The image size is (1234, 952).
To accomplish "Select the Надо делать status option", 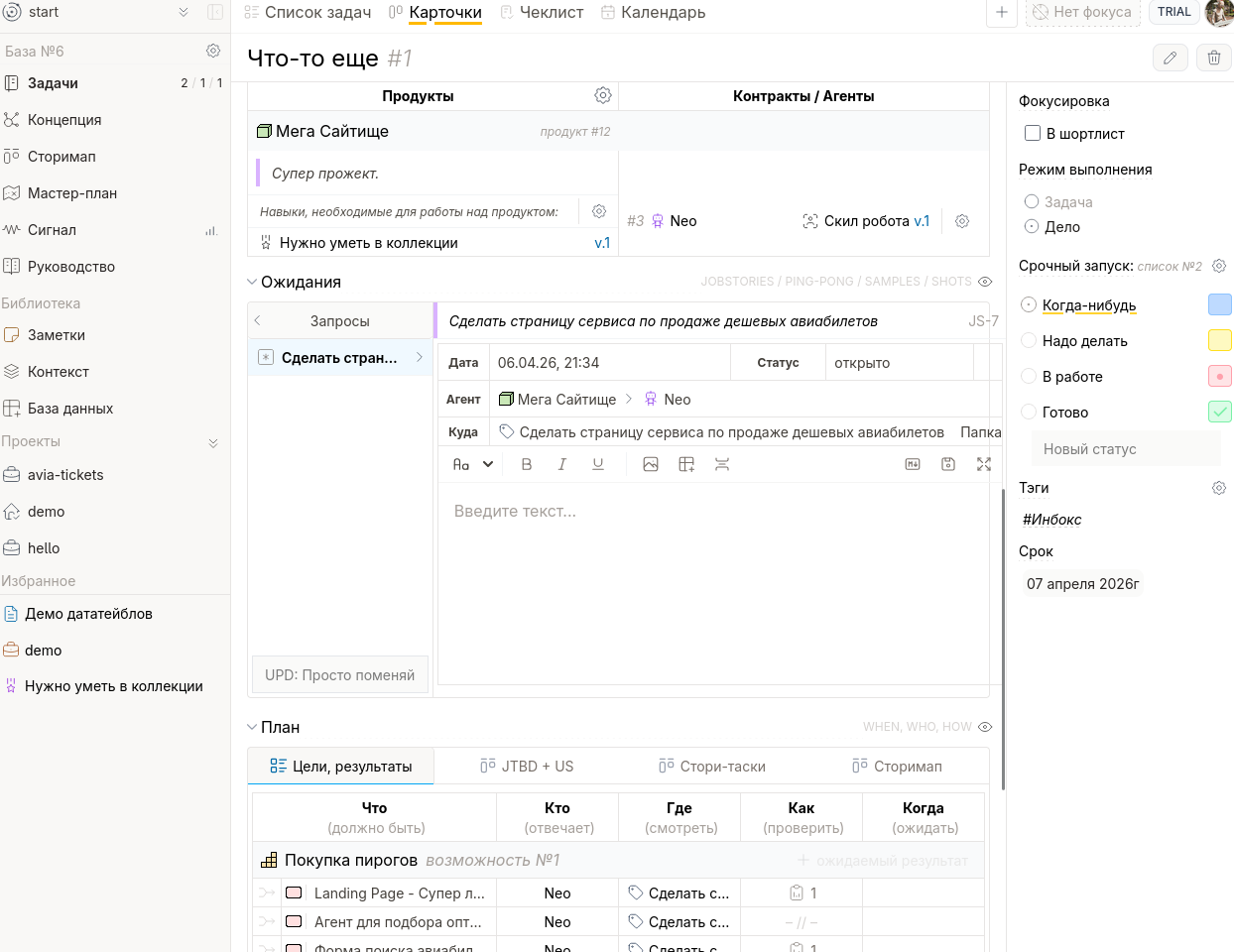I will (x=1029, y=340).
